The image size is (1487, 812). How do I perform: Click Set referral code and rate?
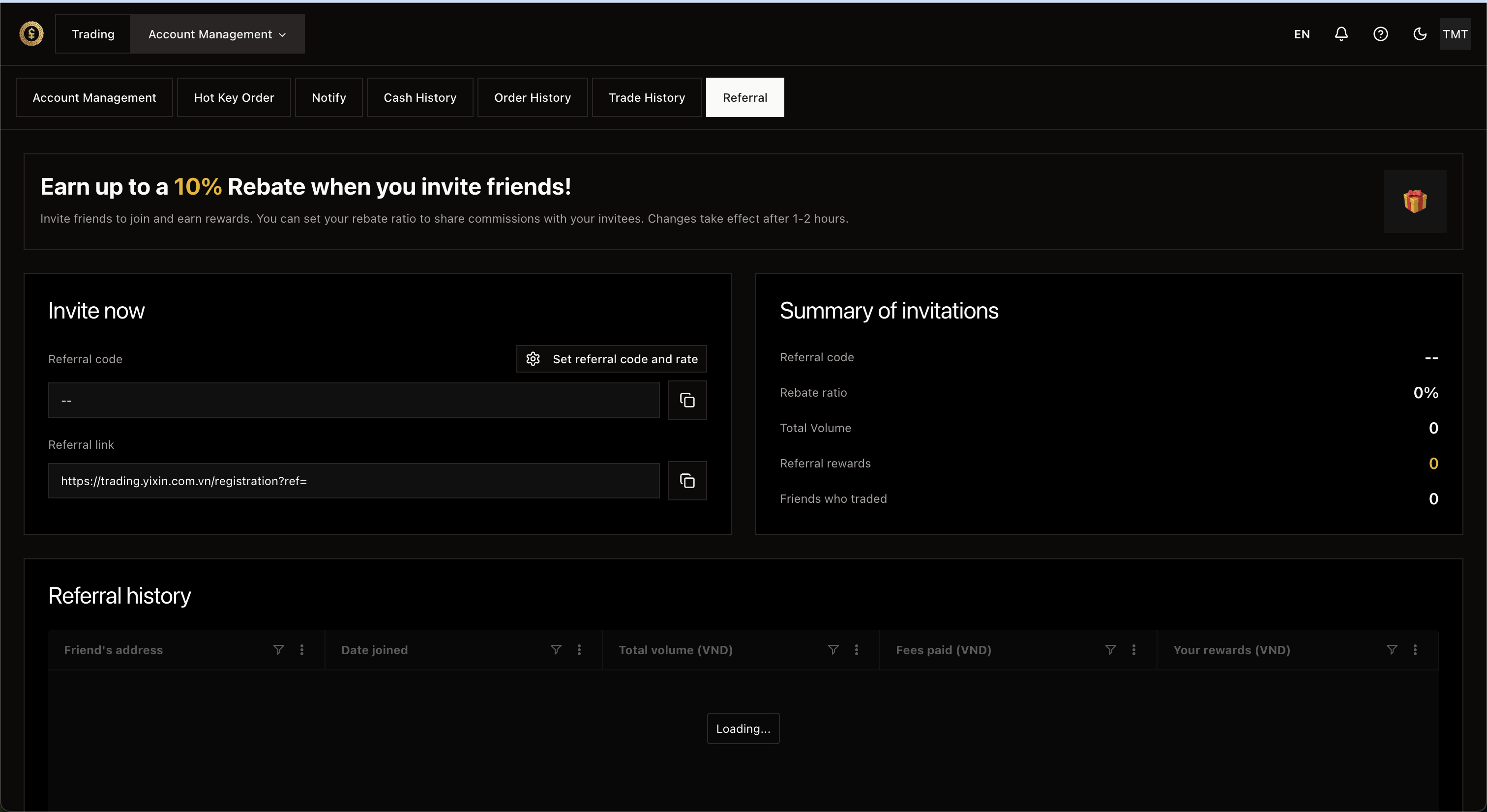(611, 359)
